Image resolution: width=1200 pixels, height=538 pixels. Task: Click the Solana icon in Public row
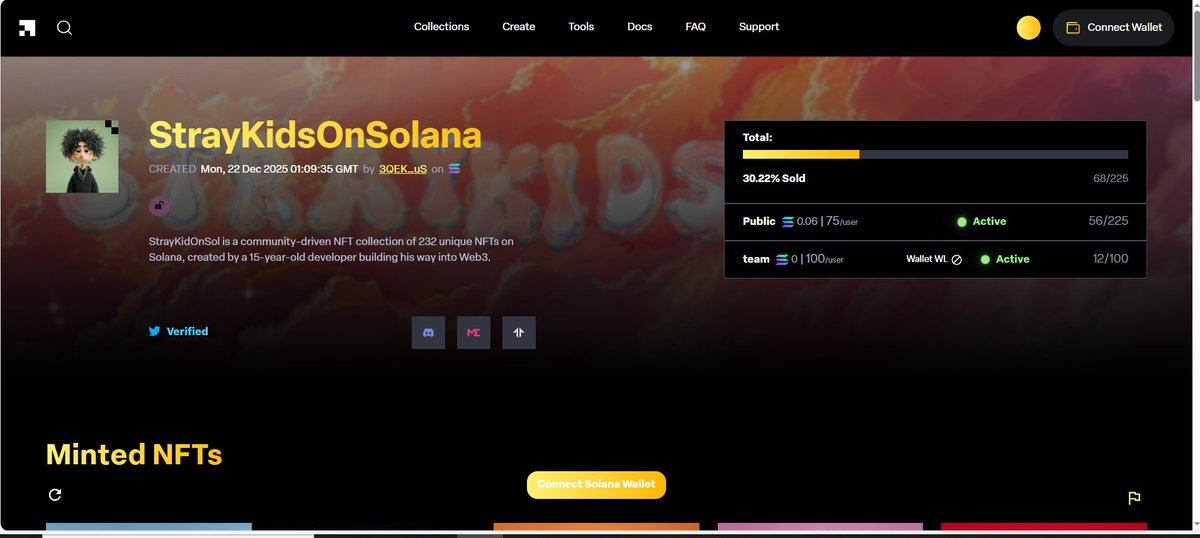click(x=787, y=221)
